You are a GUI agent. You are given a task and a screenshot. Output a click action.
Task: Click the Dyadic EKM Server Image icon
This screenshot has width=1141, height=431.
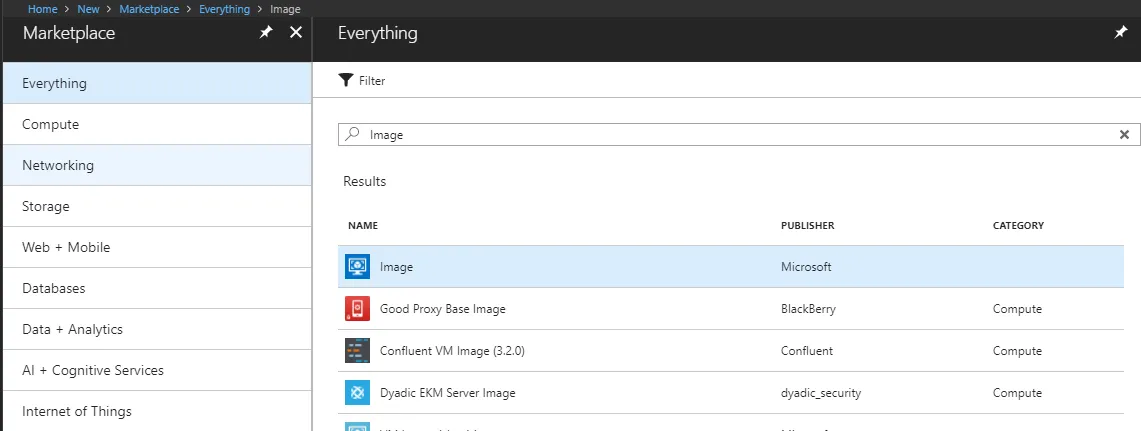[357, 393]
